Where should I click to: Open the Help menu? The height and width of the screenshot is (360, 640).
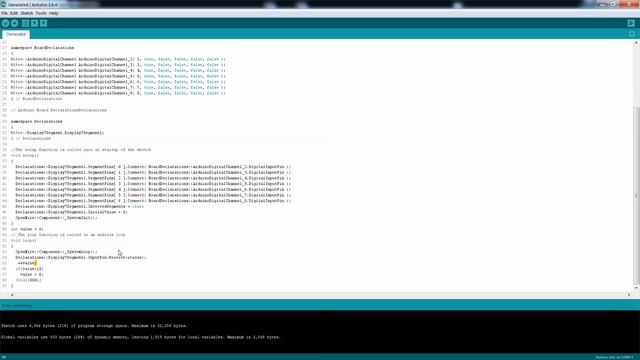click(x=53, y=13)
